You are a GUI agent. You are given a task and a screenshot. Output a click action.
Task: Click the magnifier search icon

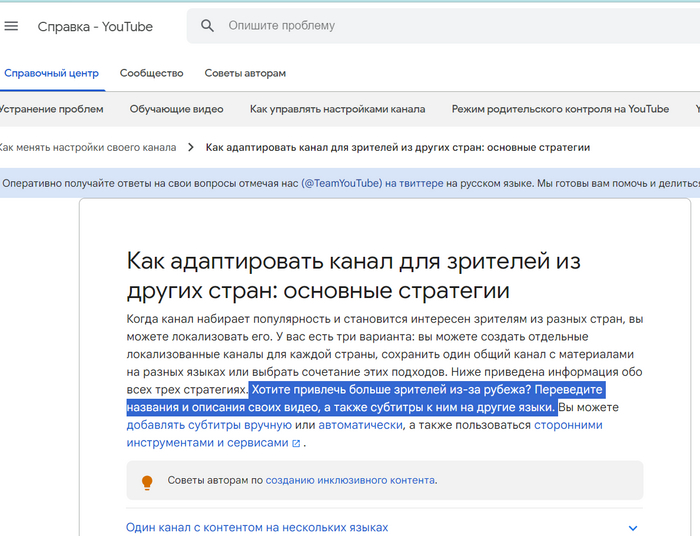click(207, 26)
